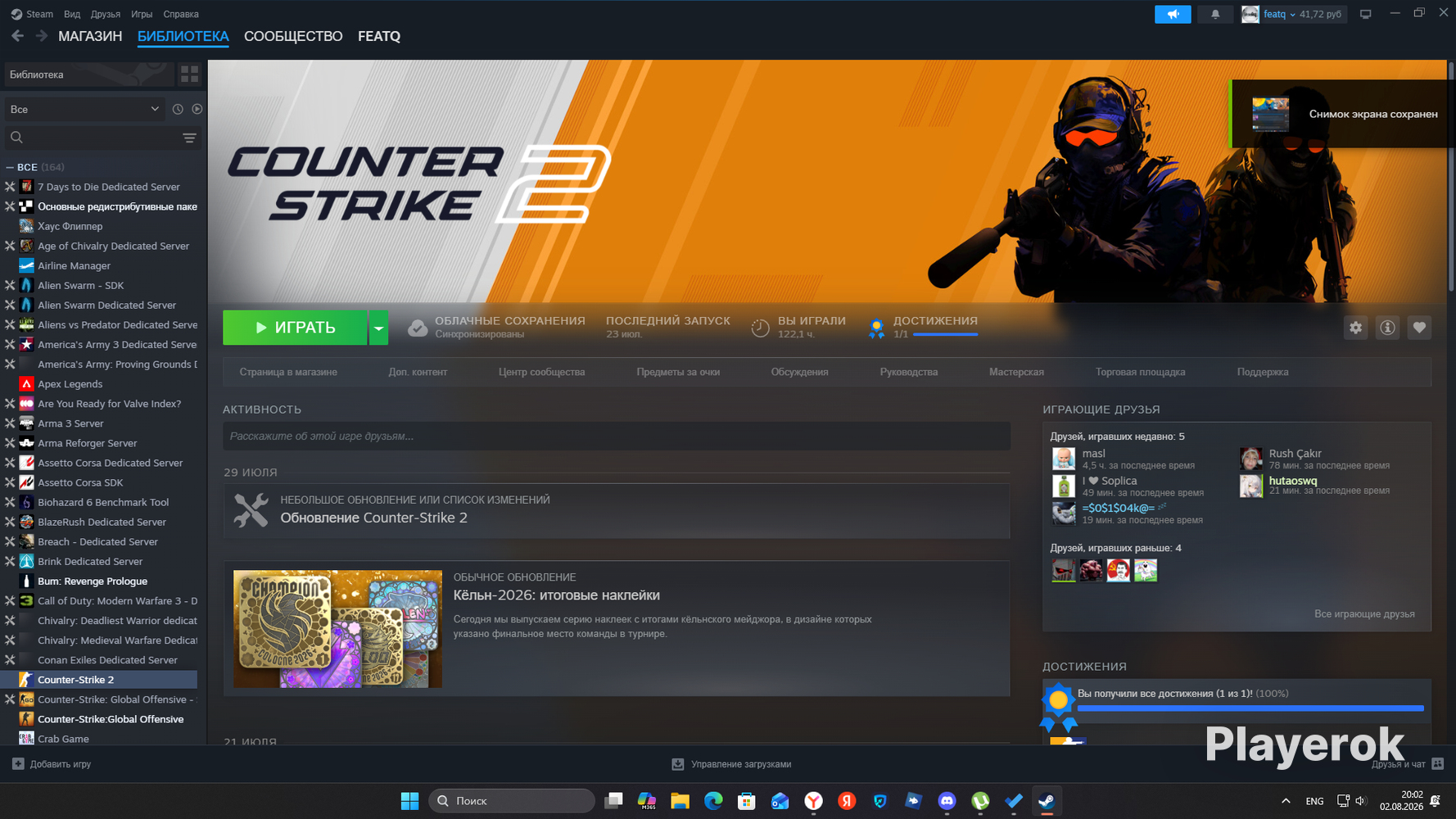Toggle the ready-to-play games filter
The height and width of the screenshot is (819, 1456).
coord(197,109)
